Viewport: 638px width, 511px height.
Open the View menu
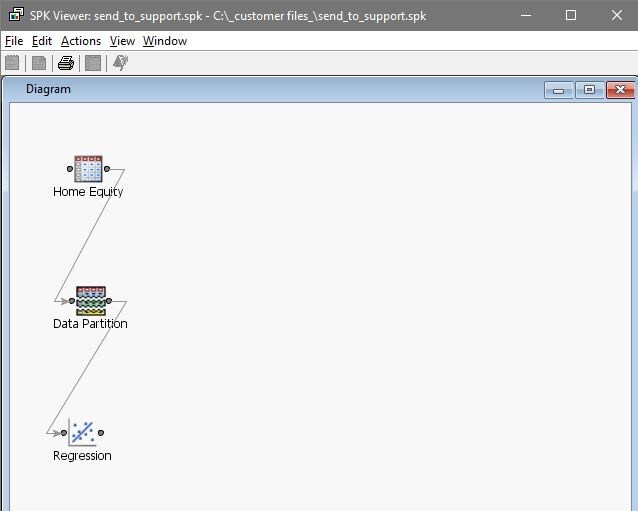(x=122, y=41)
